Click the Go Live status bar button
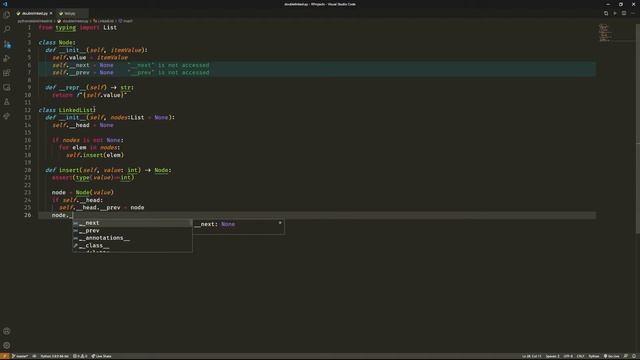The width and height of the screenshot is (640, 360). pos(611,356)
